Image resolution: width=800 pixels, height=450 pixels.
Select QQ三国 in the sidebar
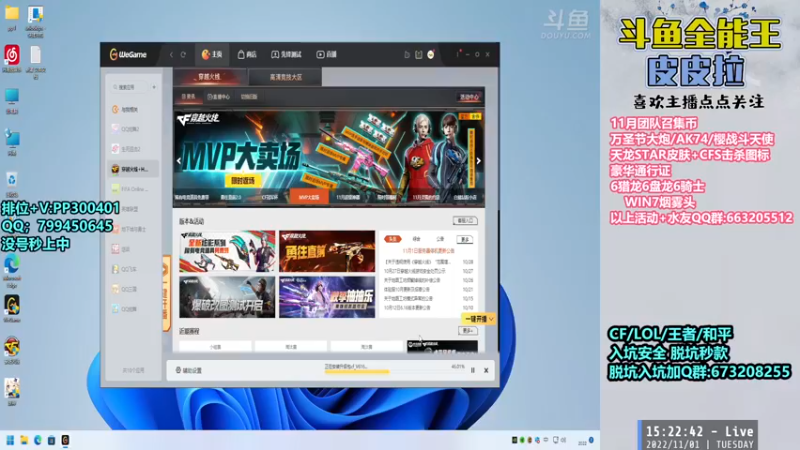coord(133,289)
